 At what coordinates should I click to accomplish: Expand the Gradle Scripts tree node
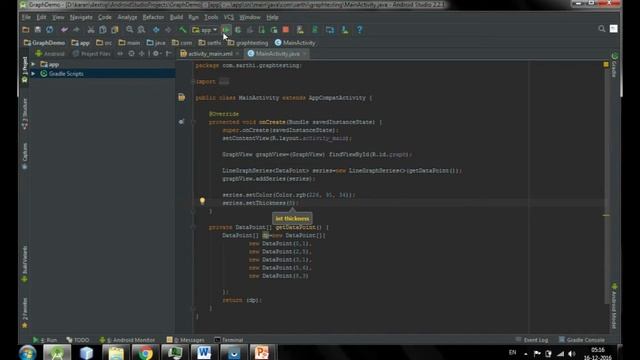pyautogui.click(x=33, y=74)
